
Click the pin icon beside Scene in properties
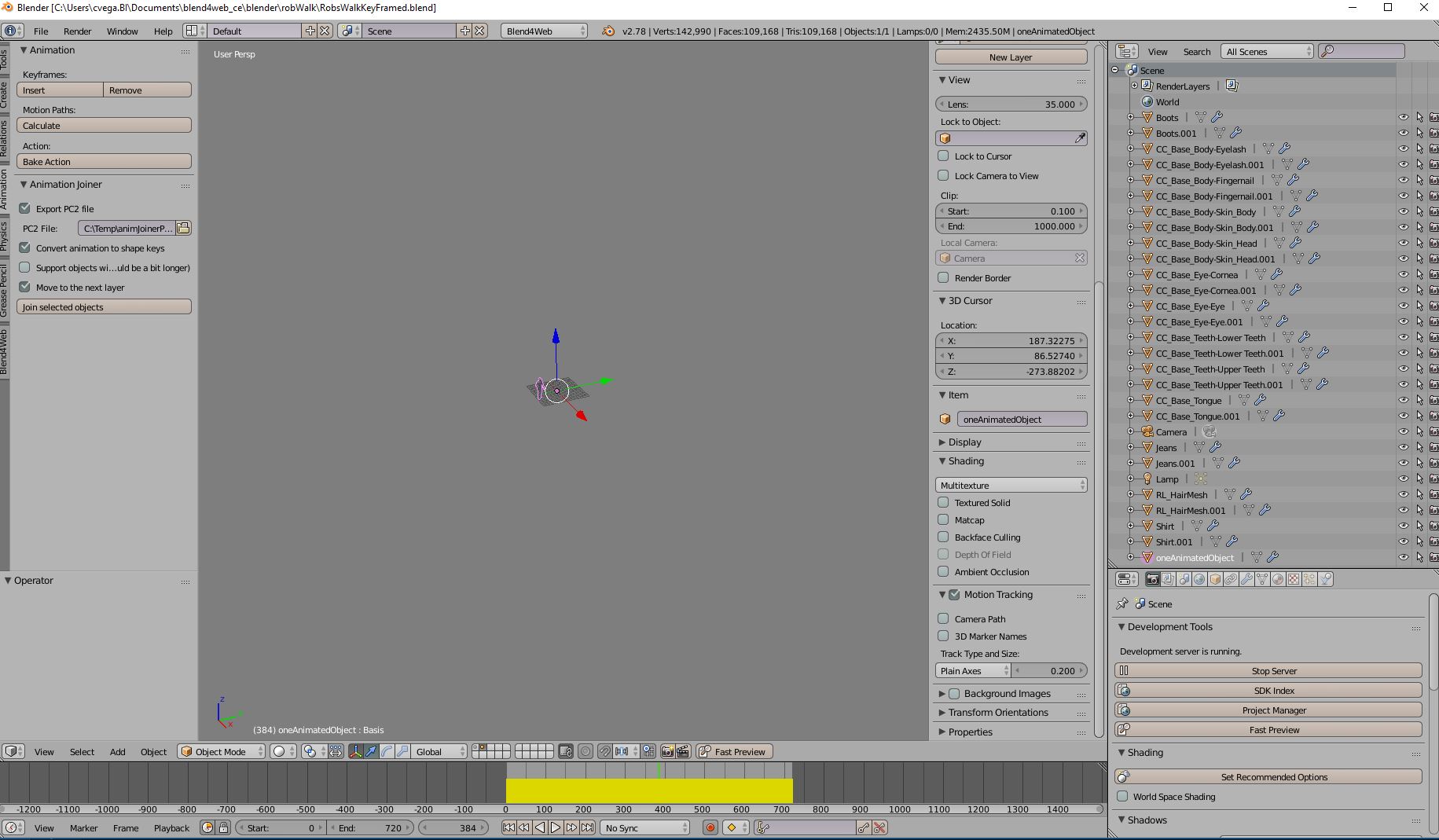click(x=1122, y=603)
